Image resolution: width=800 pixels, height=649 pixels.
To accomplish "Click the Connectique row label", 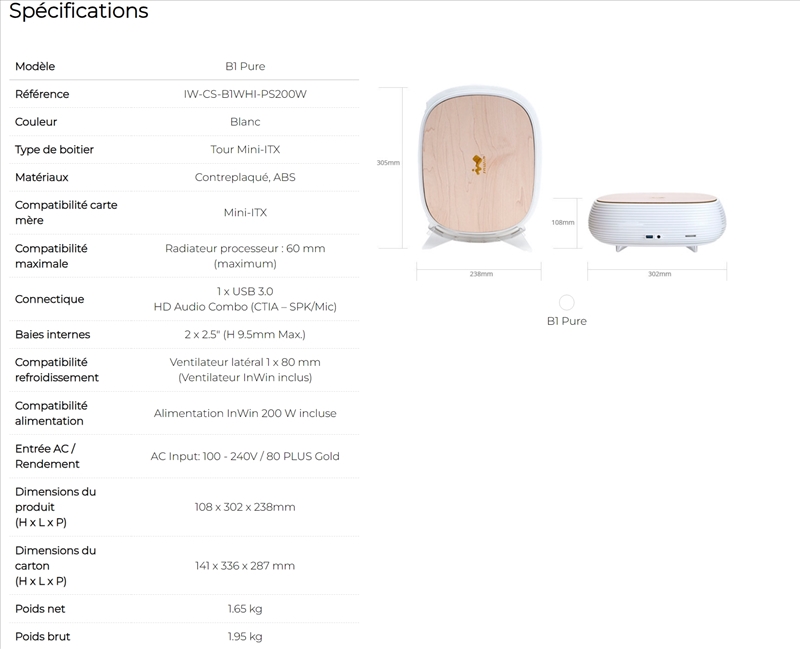I will click(x=50, y=299).
